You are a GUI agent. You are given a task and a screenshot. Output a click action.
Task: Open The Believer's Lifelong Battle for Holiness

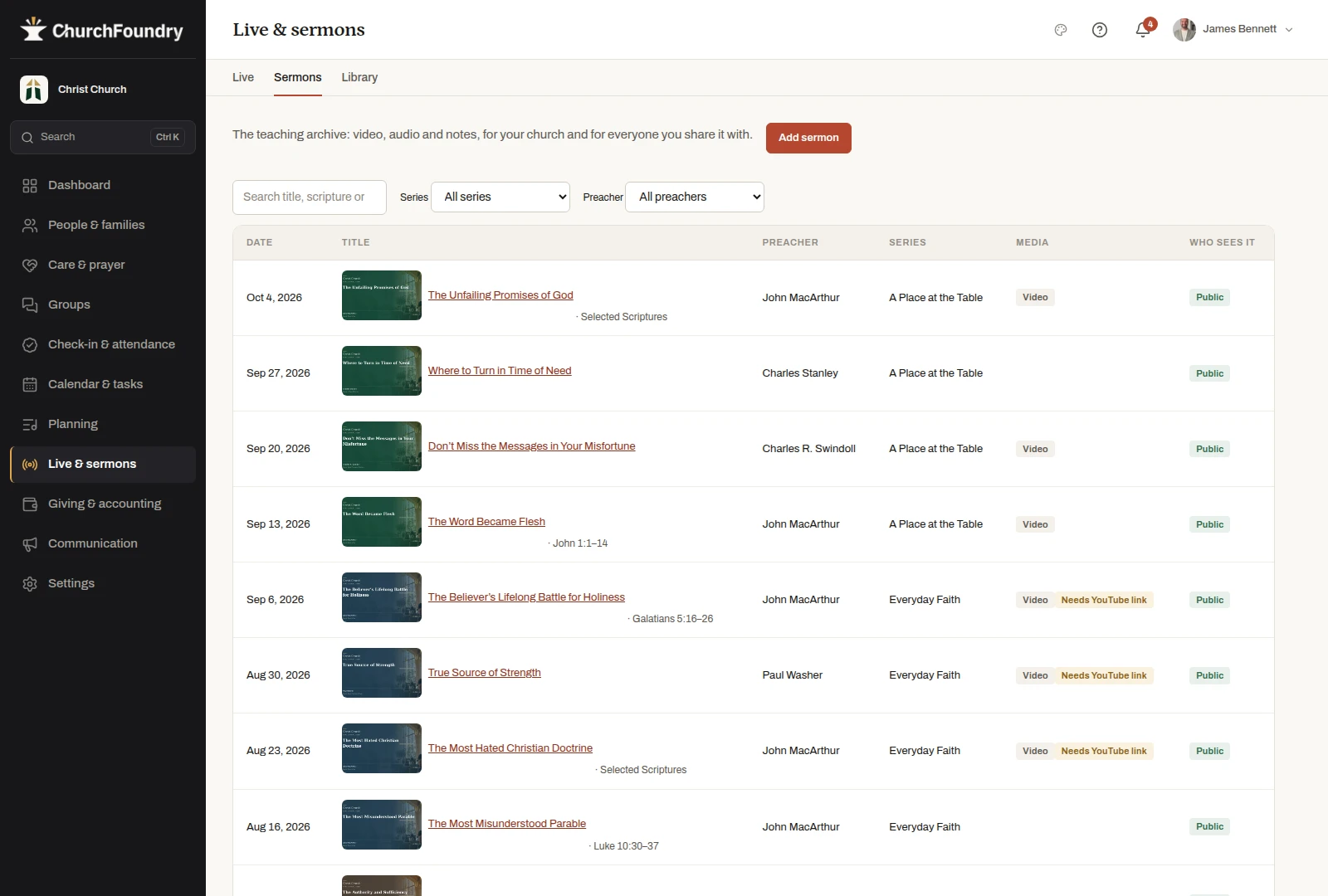coord(526,597)
